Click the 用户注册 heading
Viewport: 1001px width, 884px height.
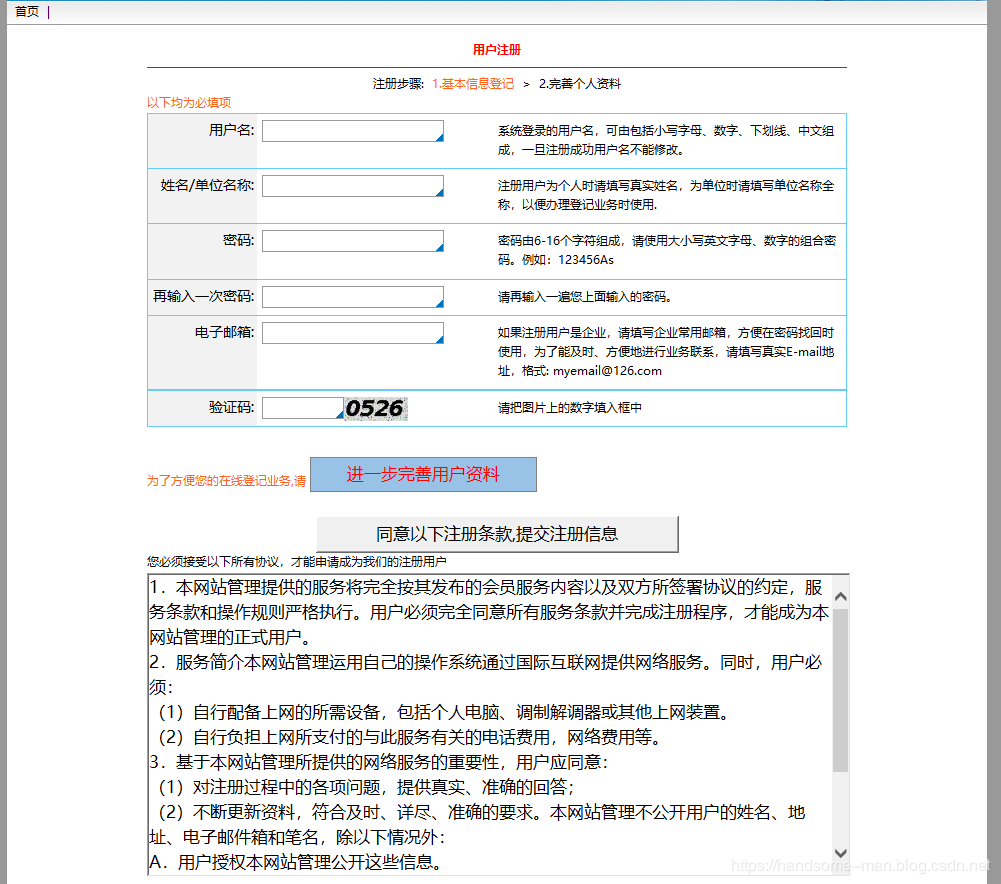[497, 50]
